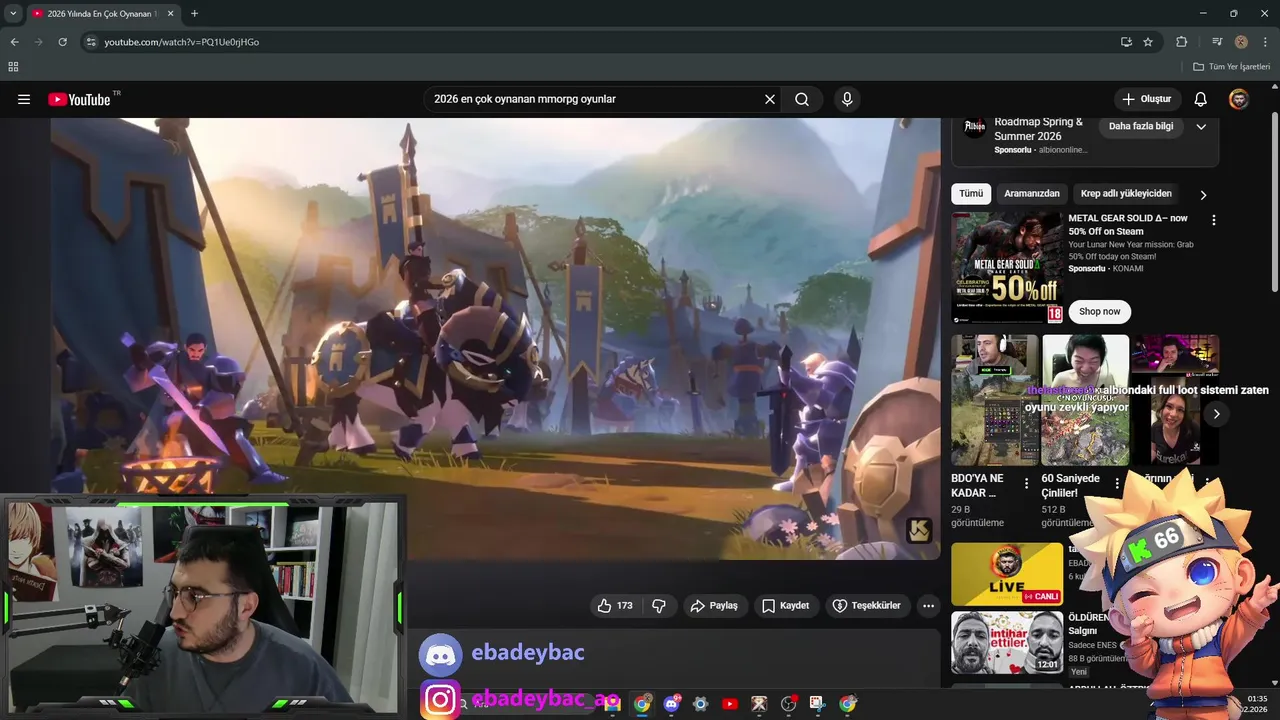Open options for METAL GEAR SOLID ad
The width and height of the screenshot is (1280, 720).
[1214, 220]
